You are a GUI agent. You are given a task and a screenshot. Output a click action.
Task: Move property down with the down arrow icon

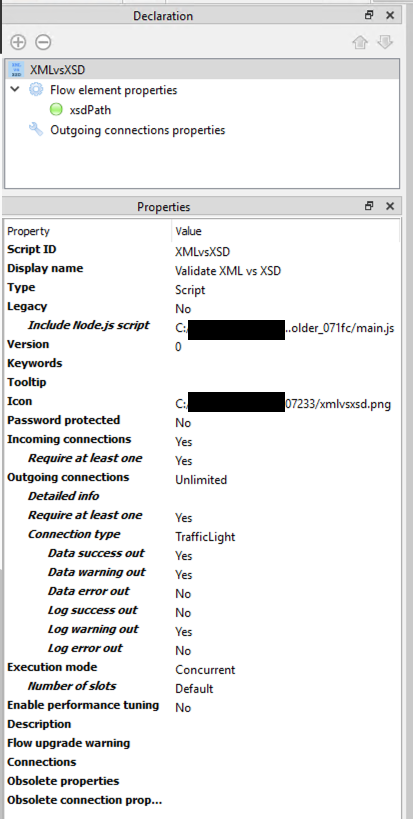pos(385,42)
